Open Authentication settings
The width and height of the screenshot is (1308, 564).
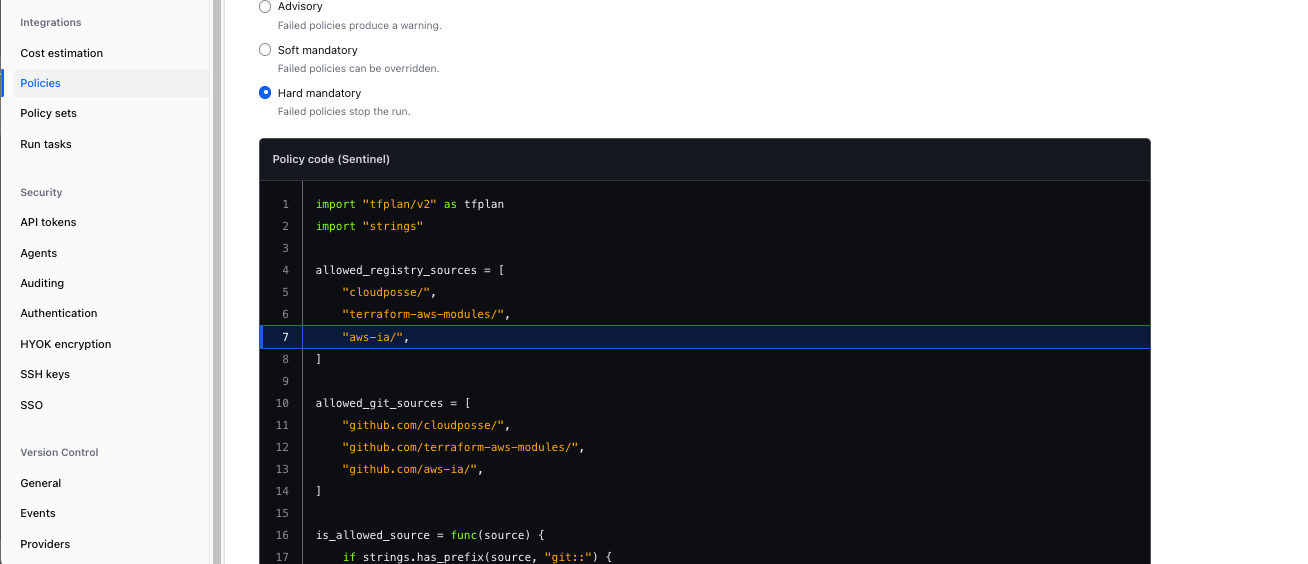tap(59, 313)
